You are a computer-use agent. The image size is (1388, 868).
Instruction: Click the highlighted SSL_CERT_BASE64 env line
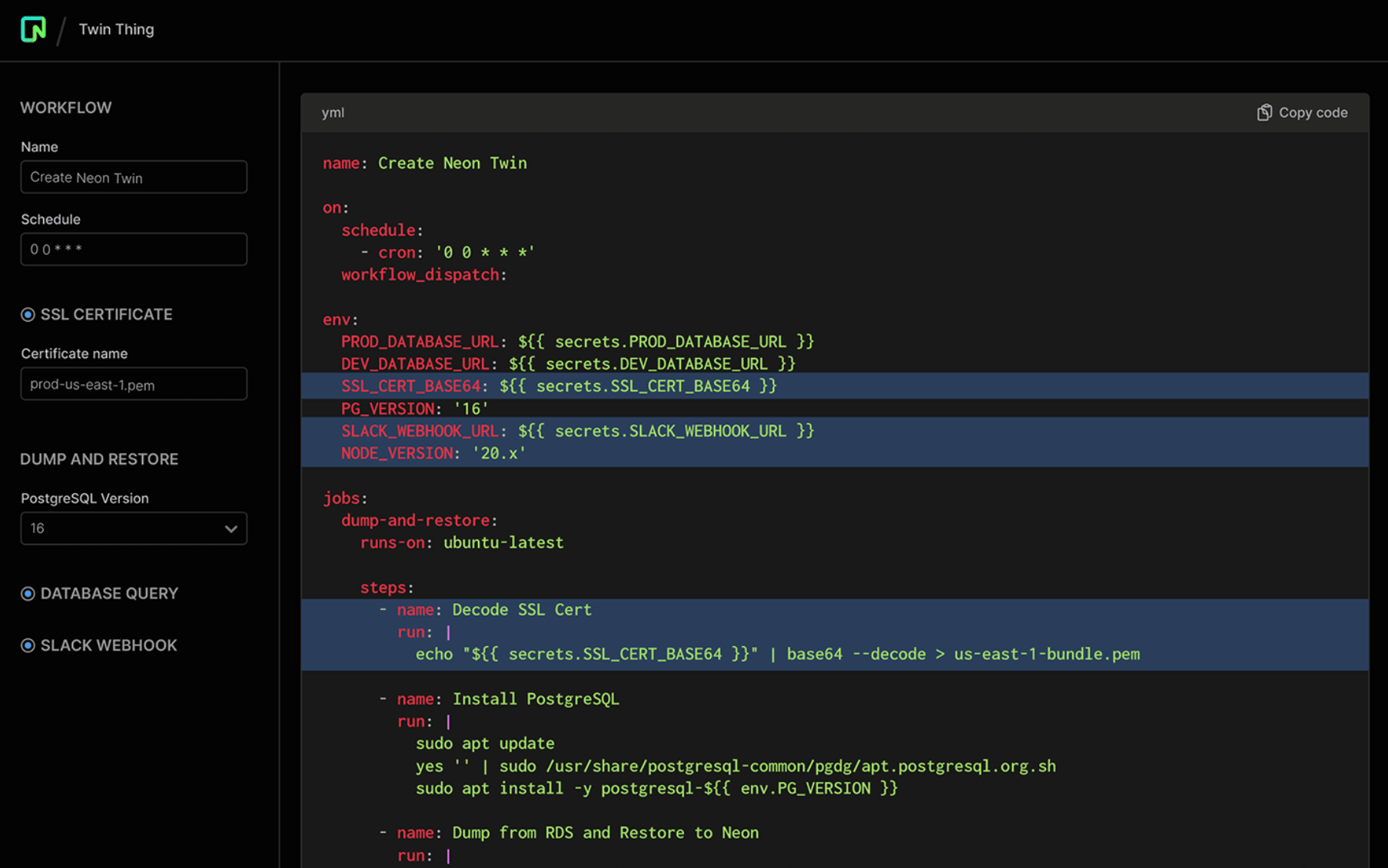[x=559, y=386]
